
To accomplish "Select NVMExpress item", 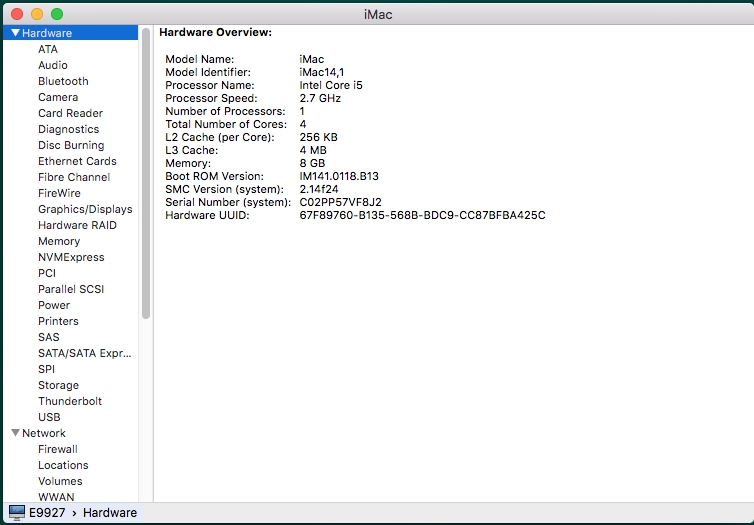I will tap(71, 257).
